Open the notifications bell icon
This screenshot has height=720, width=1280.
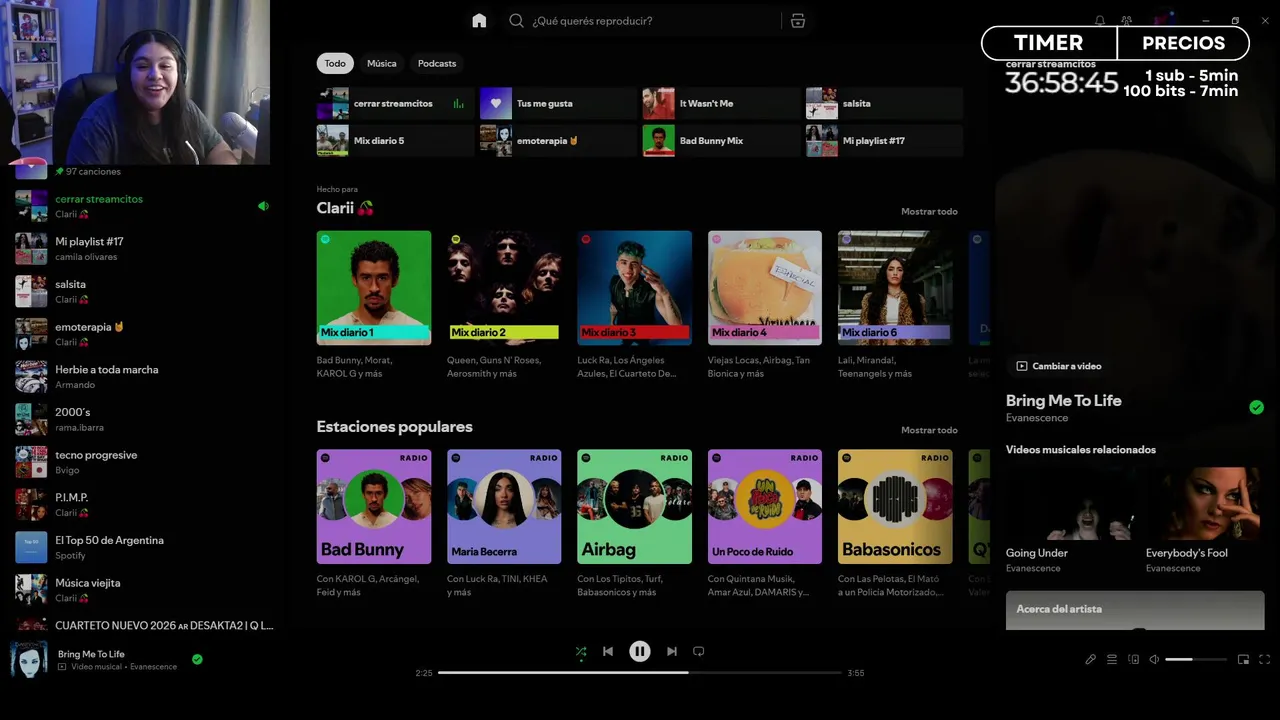[x=1100, y=20]
